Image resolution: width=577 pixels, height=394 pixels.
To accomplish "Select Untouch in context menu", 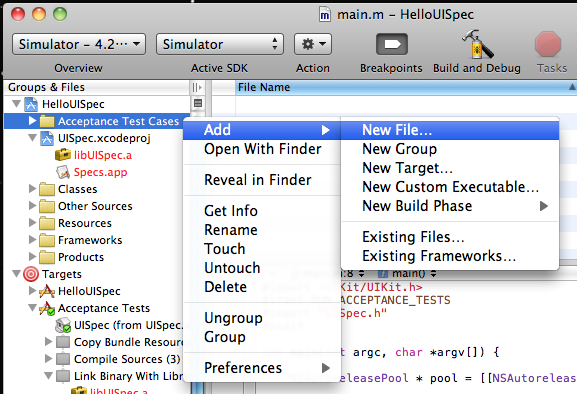I will click(262, 268).
